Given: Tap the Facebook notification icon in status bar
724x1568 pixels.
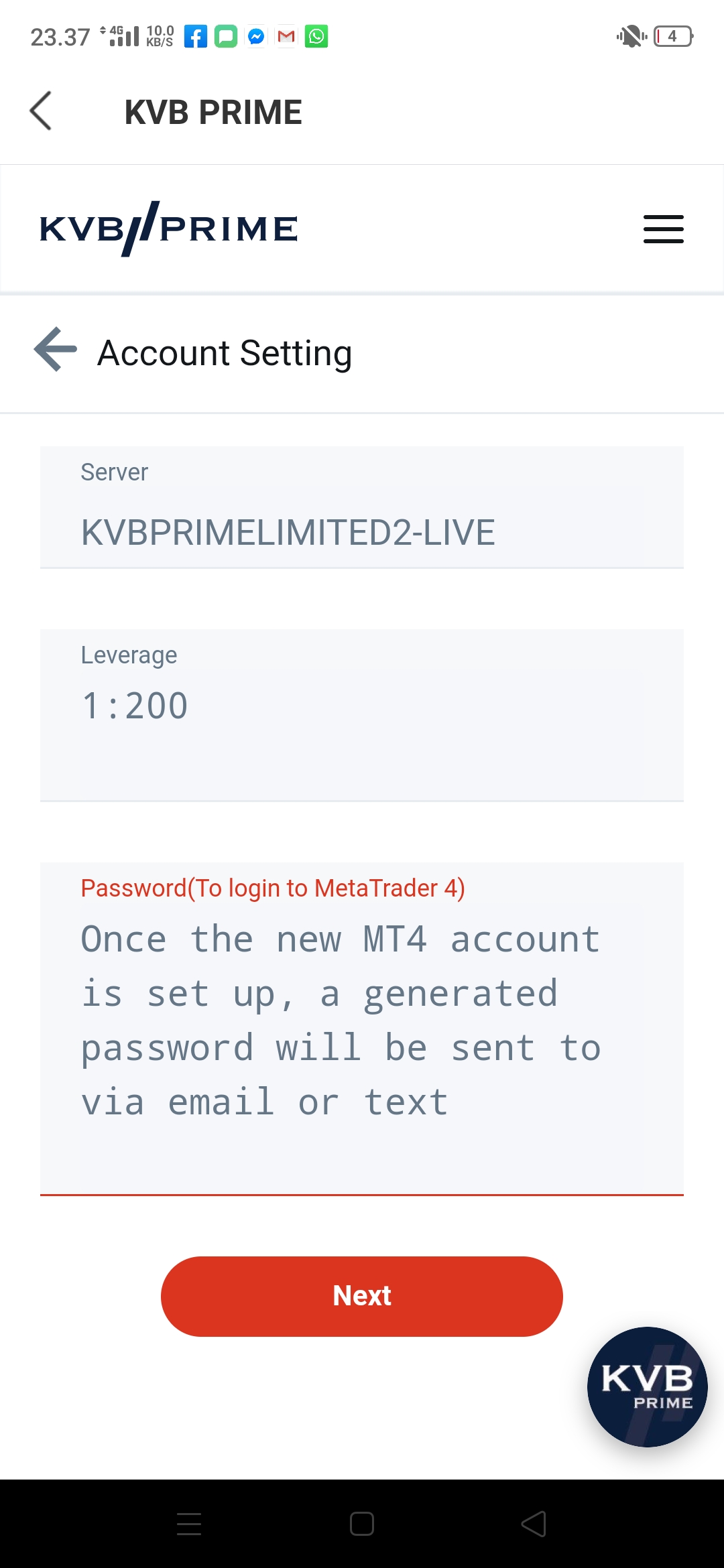Looking at the screenshot, I should click(x=195, y=36).
